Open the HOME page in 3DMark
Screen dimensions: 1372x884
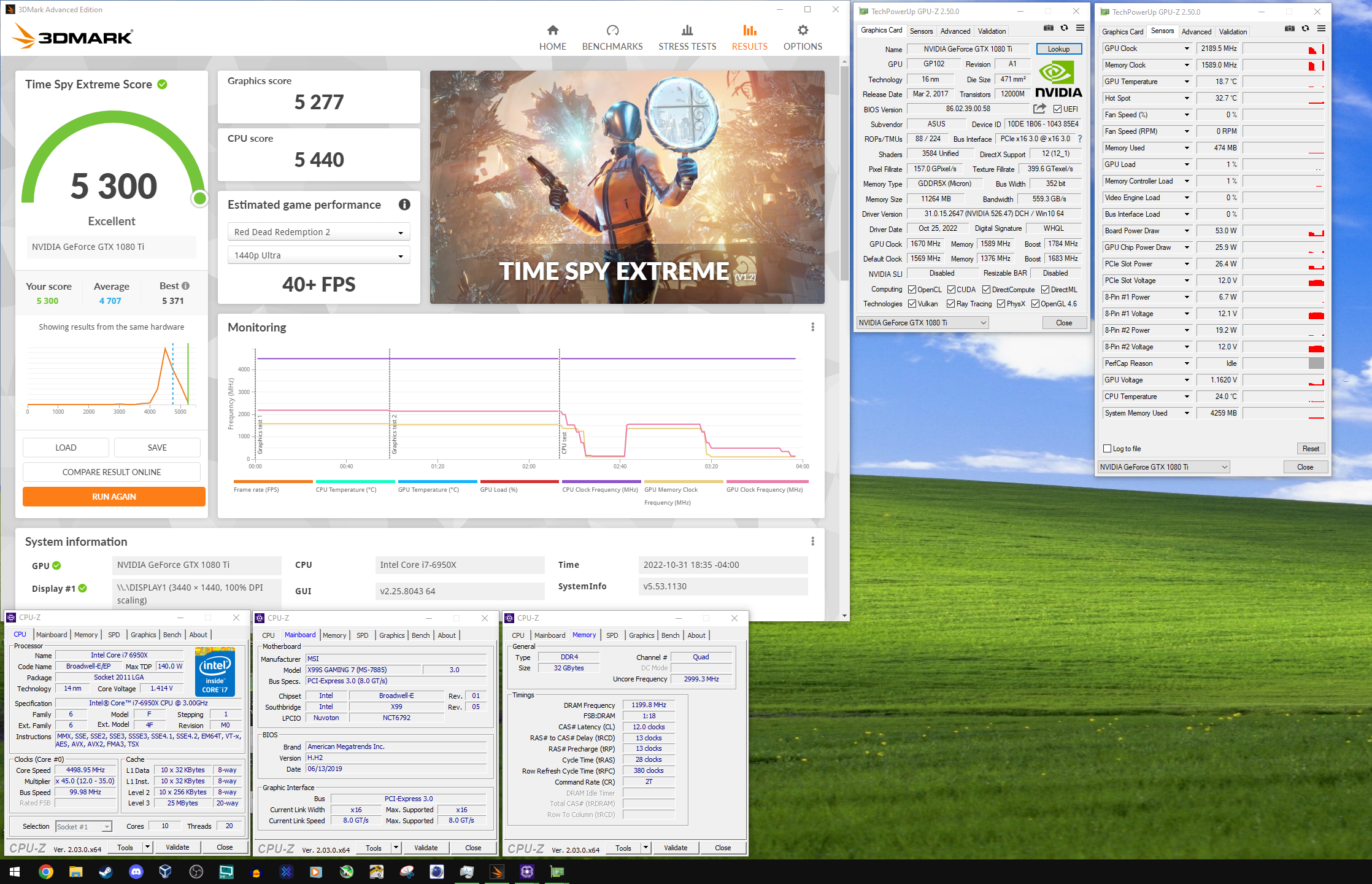pos(552,37)
